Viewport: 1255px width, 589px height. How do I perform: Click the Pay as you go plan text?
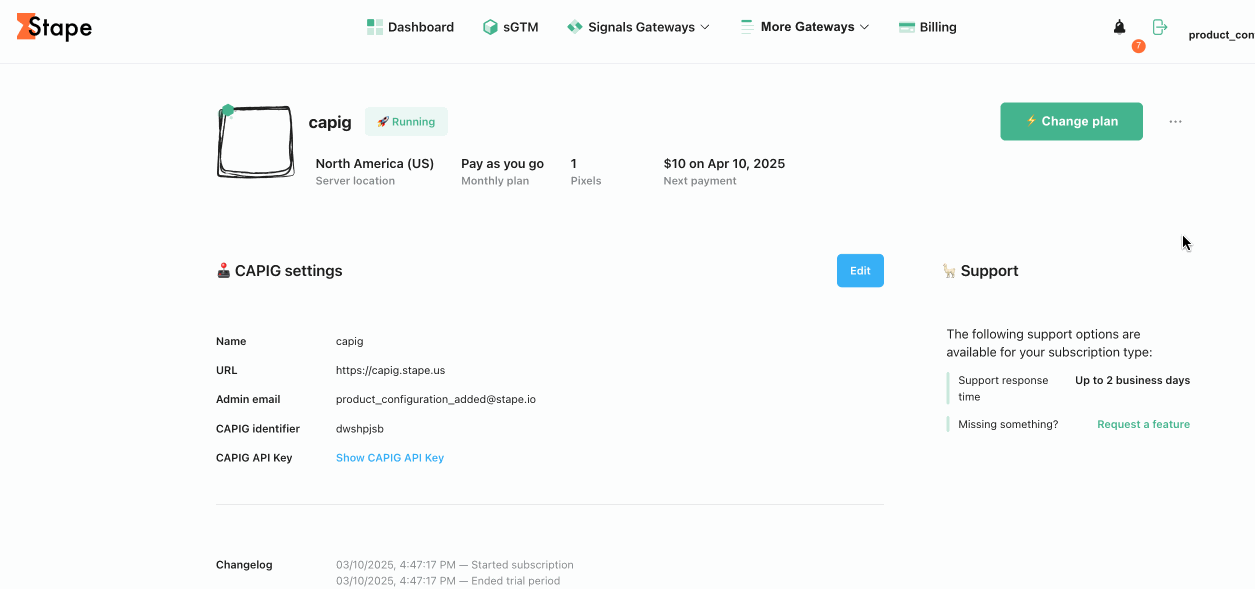[x=502, y=163]
